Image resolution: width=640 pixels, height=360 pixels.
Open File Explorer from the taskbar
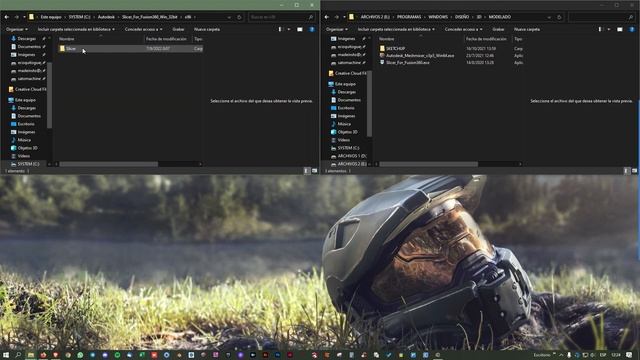pyautogui.click(x=31, y=355)
